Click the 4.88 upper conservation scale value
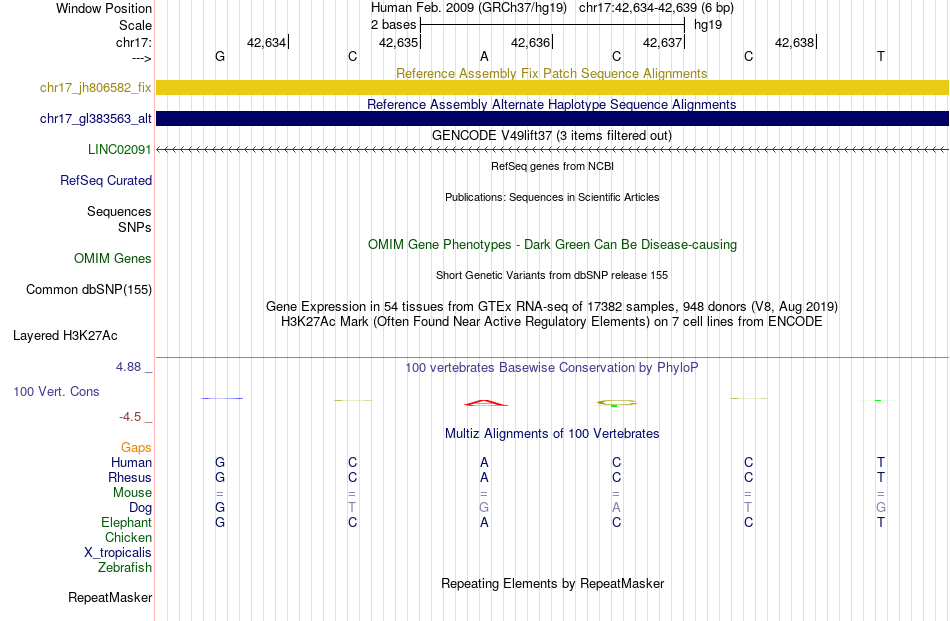Viewport: 950px width, 621px height. [x=128, y=367]
